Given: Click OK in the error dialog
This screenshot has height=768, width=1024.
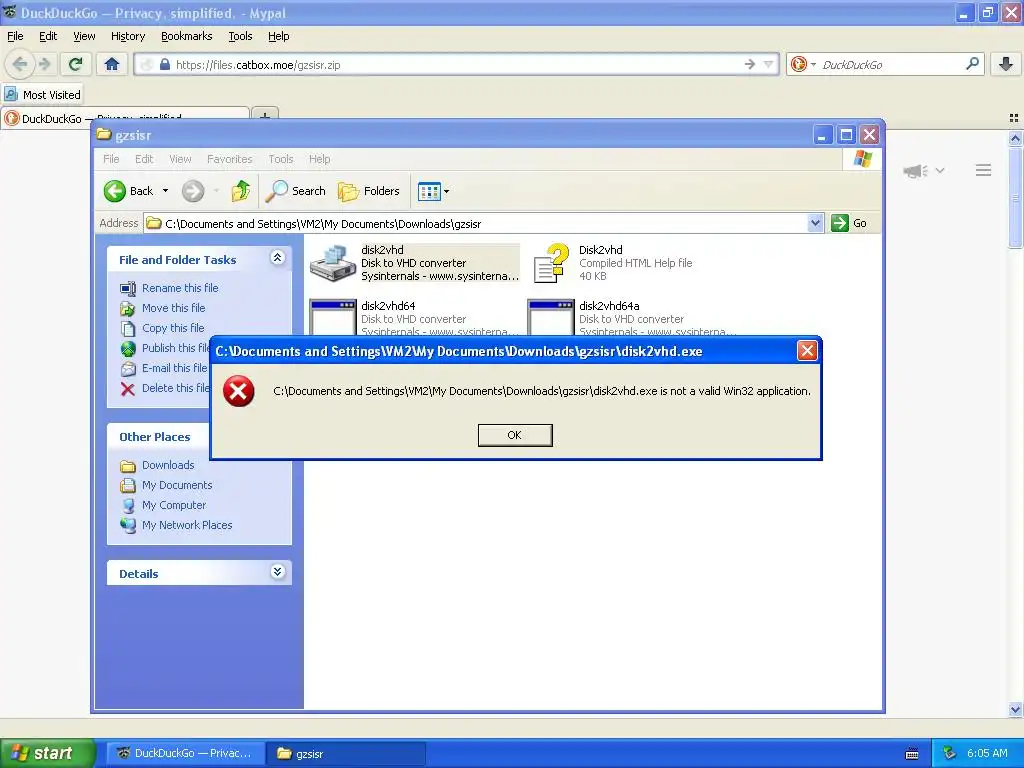Looking at the screenshot, I should coord(515,435).
